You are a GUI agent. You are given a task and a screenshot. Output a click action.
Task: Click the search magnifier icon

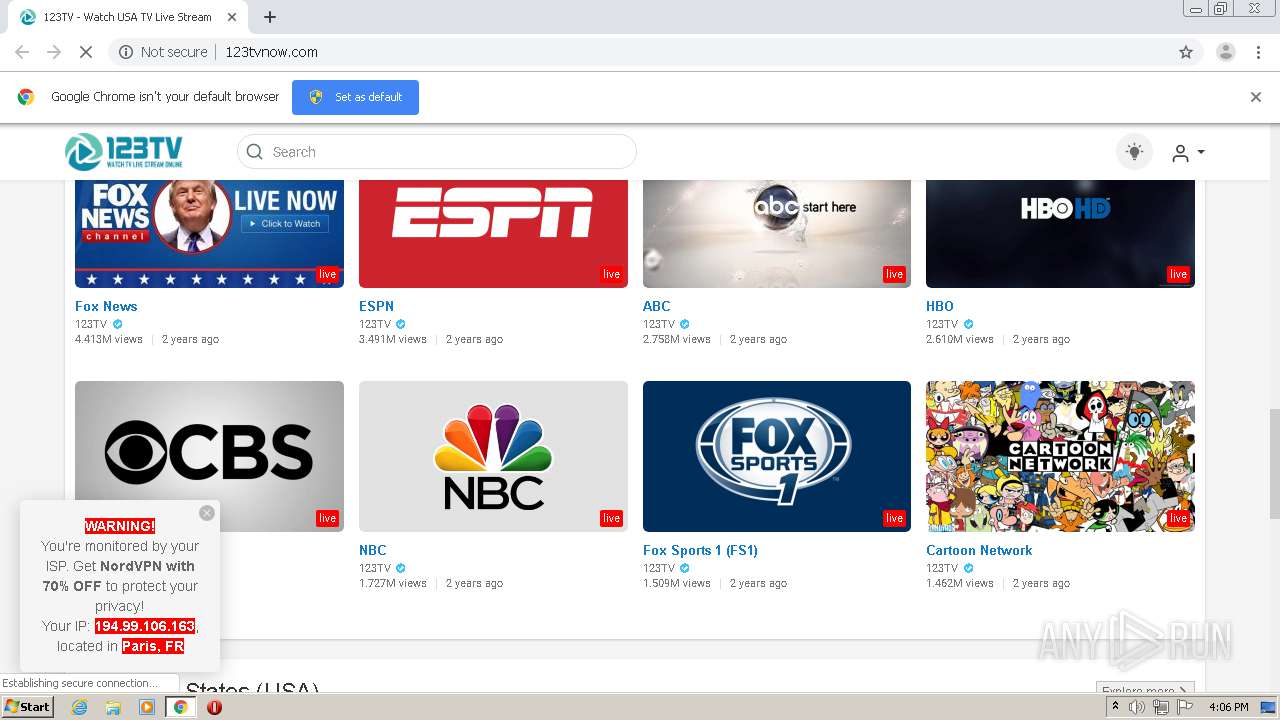pos(255,152)
